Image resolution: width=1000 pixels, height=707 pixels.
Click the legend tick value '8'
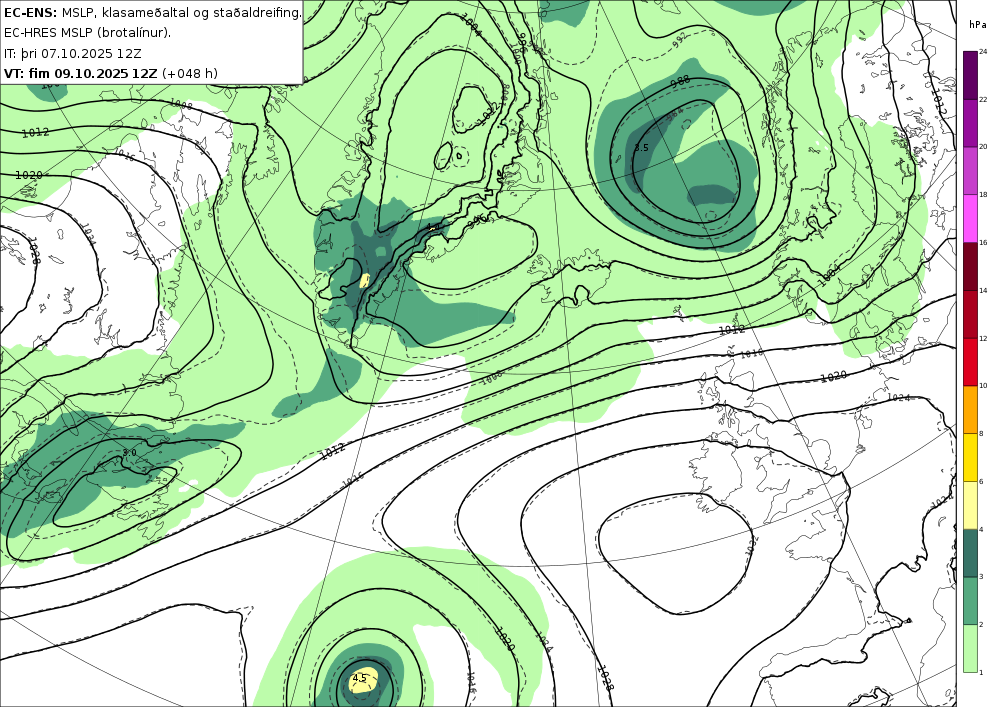(981, 434)
